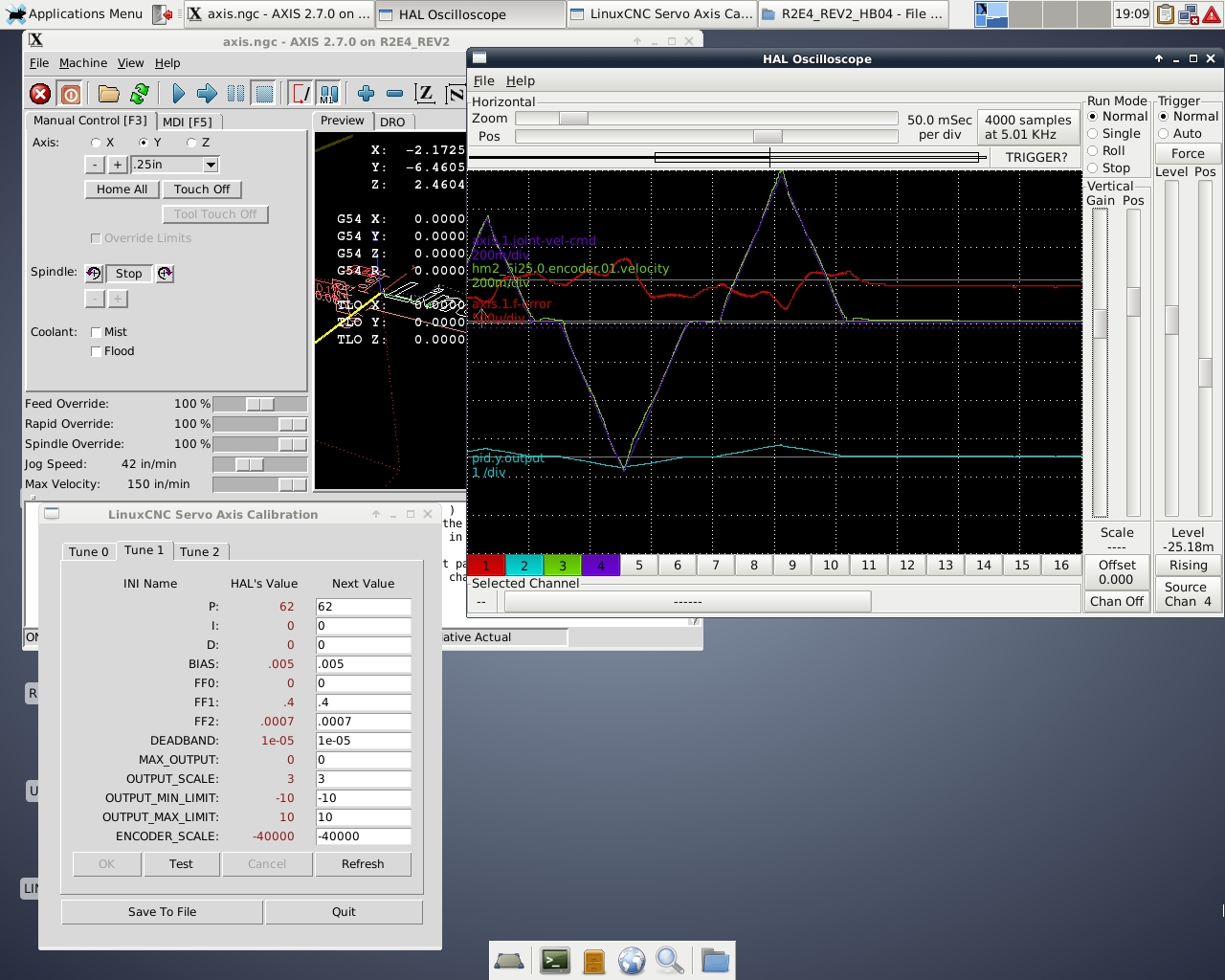Screen dimensions: 1225x980
Task: Click the Home All button
Action: tap(122, 189)
